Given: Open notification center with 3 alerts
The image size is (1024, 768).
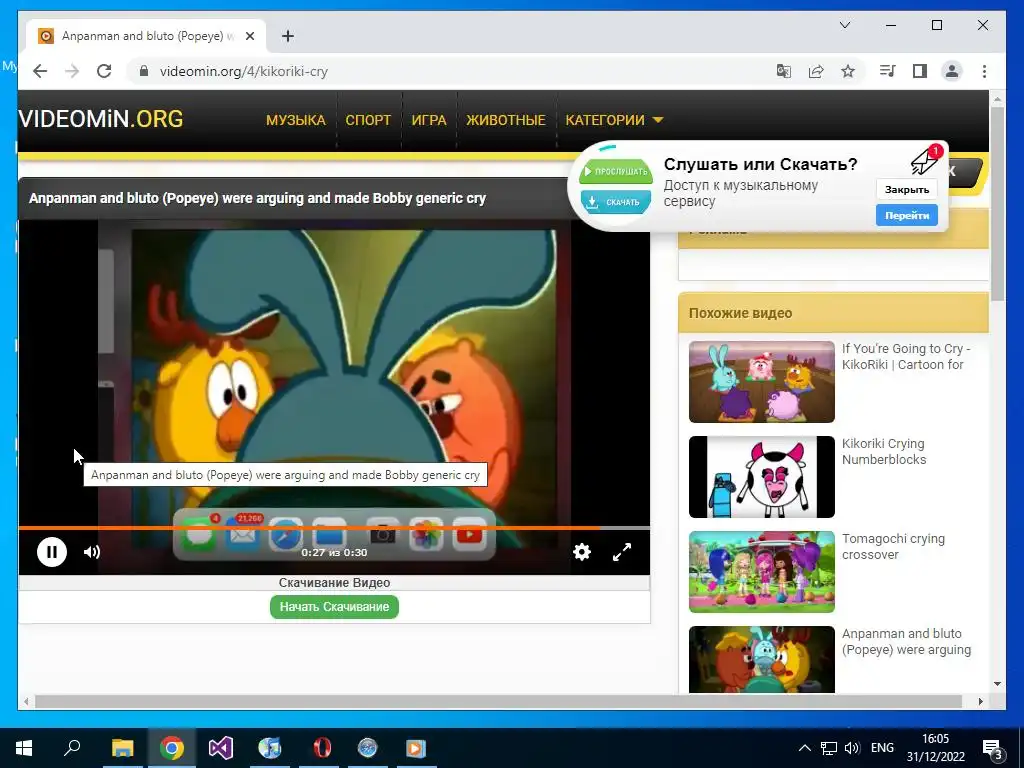Looking at the screenshot, I should tap(993, 748).
